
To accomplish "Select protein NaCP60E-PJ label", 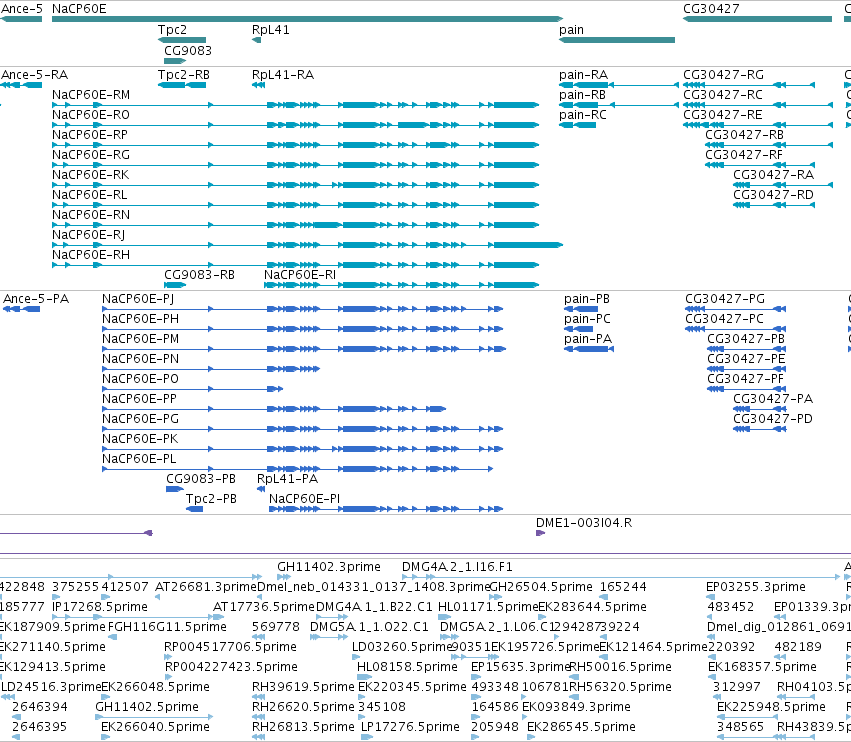I will click(x=138, y=299).
